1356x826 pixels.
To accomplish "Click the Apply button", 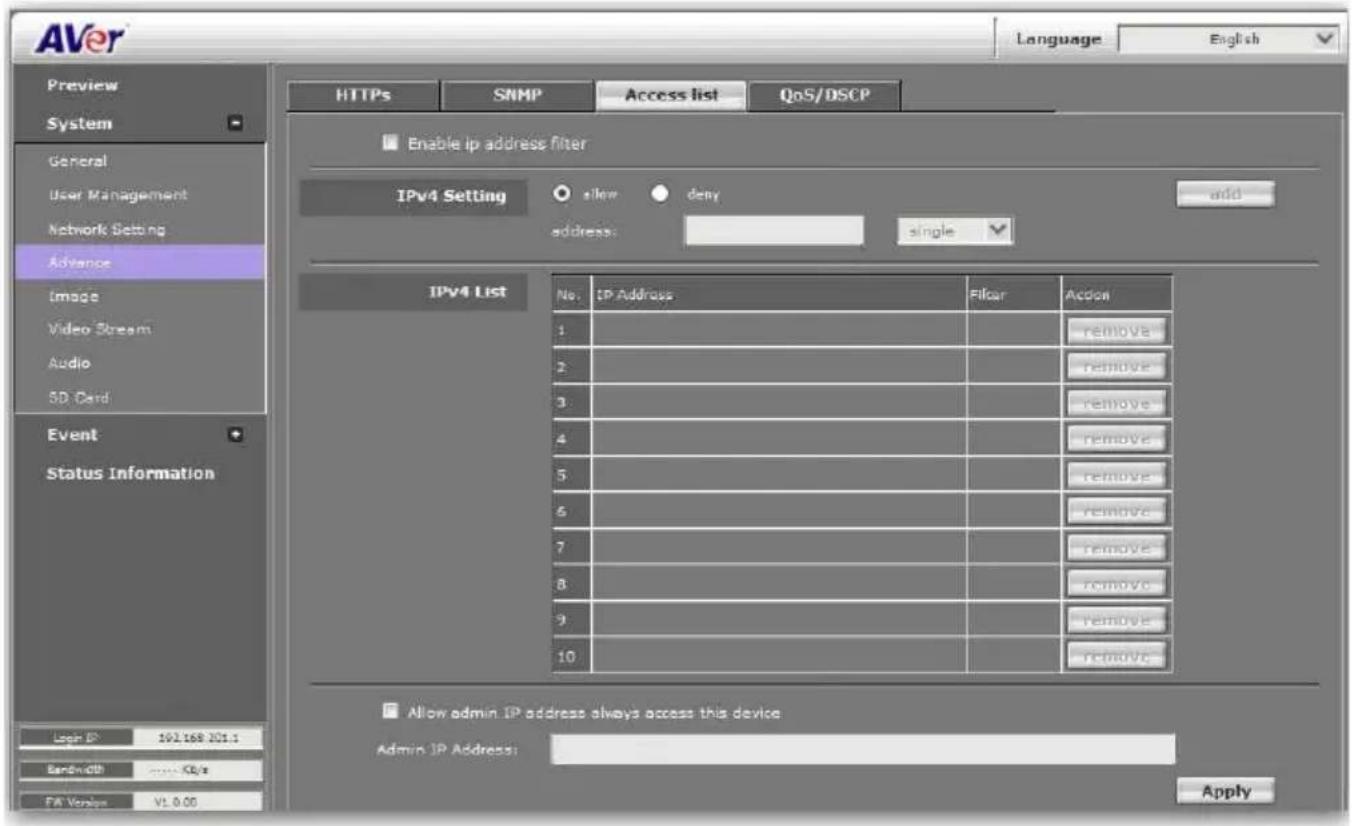I will (1226, 791).
